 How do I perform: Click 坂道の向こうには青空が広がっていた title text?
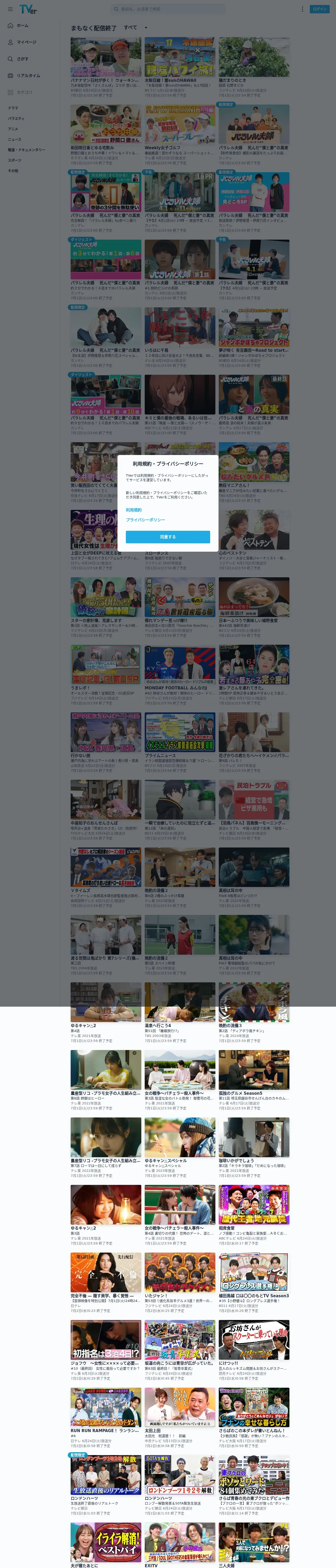click(x=179, y=1363)
